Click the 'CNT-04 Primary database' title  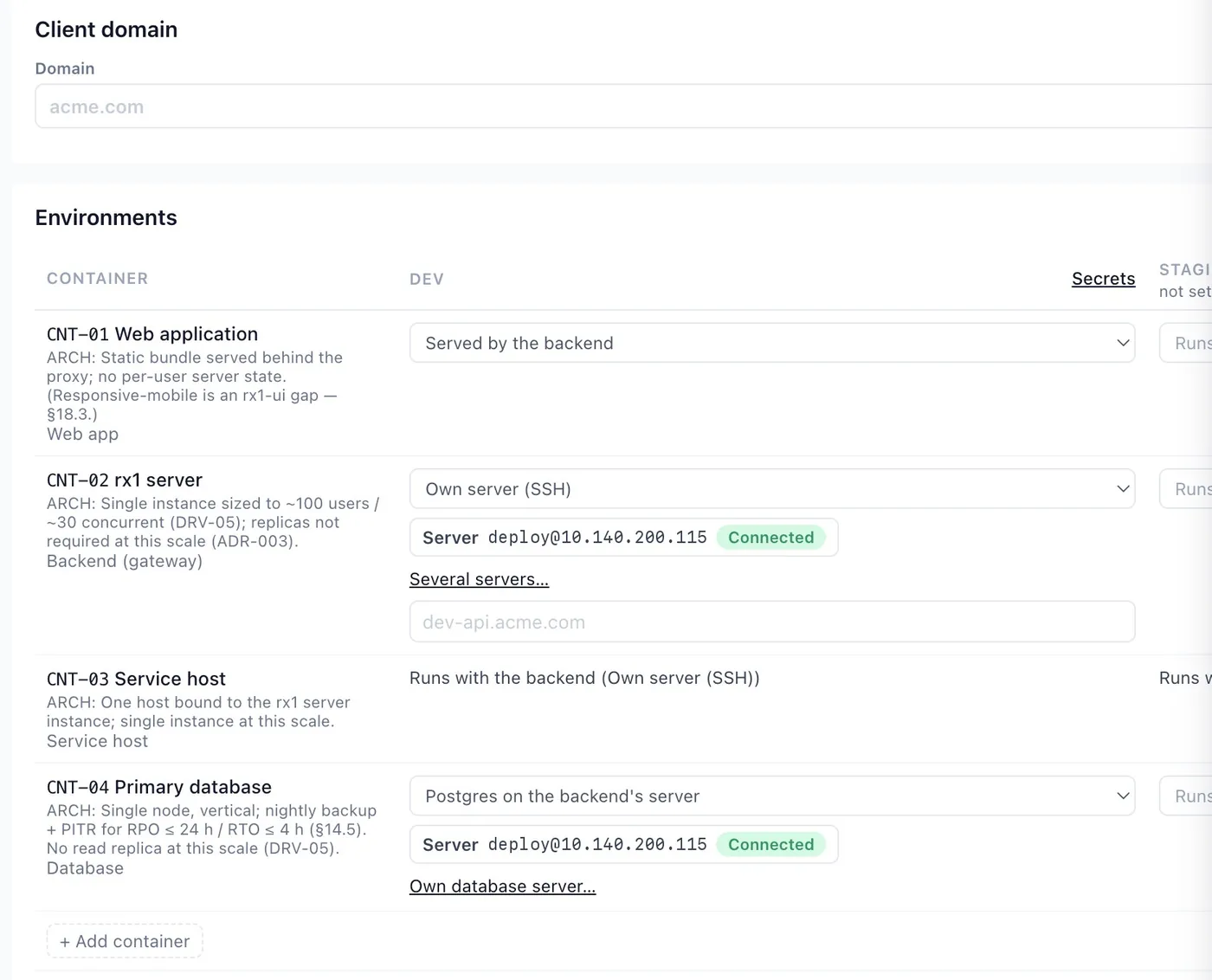[159, 787]
